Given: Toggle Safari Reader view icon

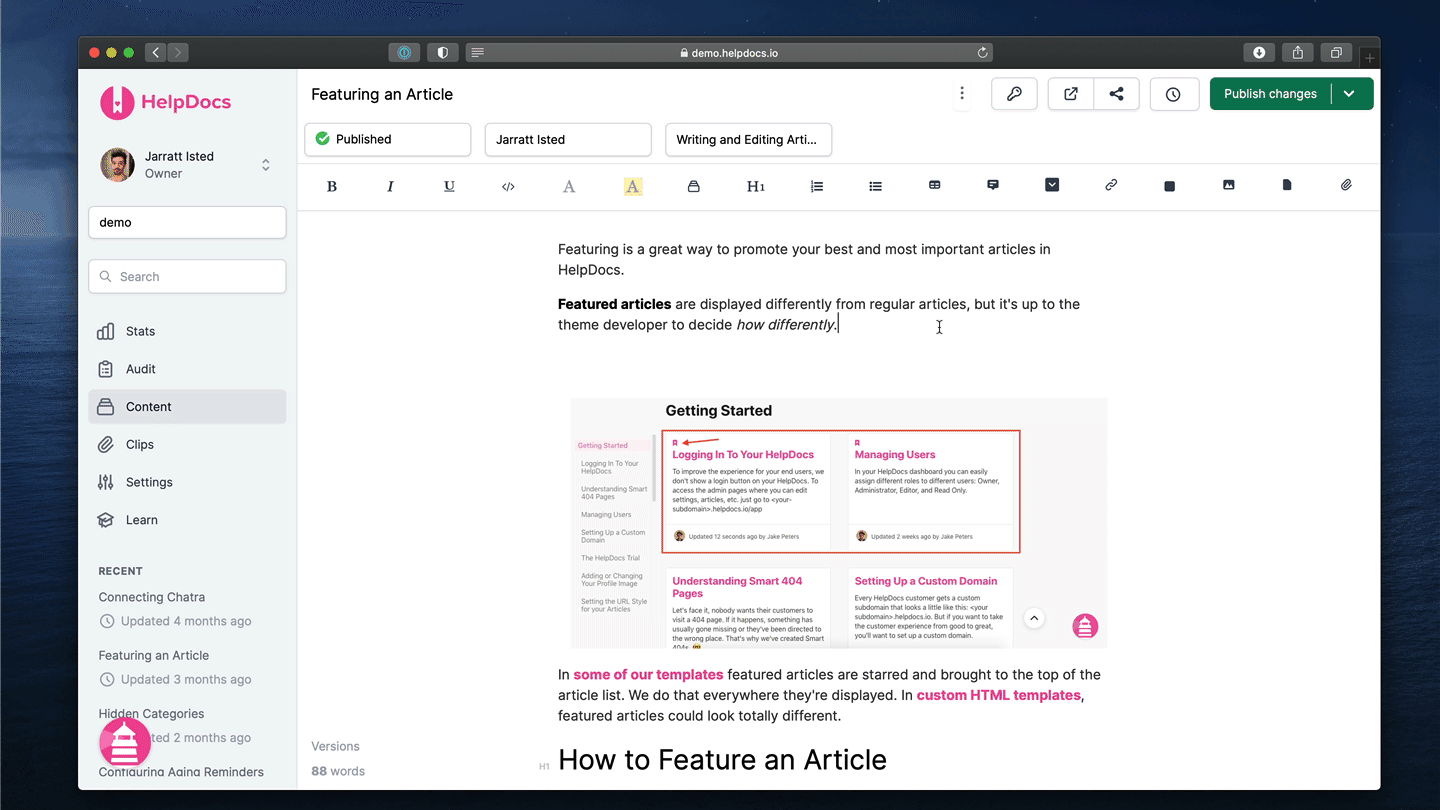Looking at the screenshot, I should [477, 53].
